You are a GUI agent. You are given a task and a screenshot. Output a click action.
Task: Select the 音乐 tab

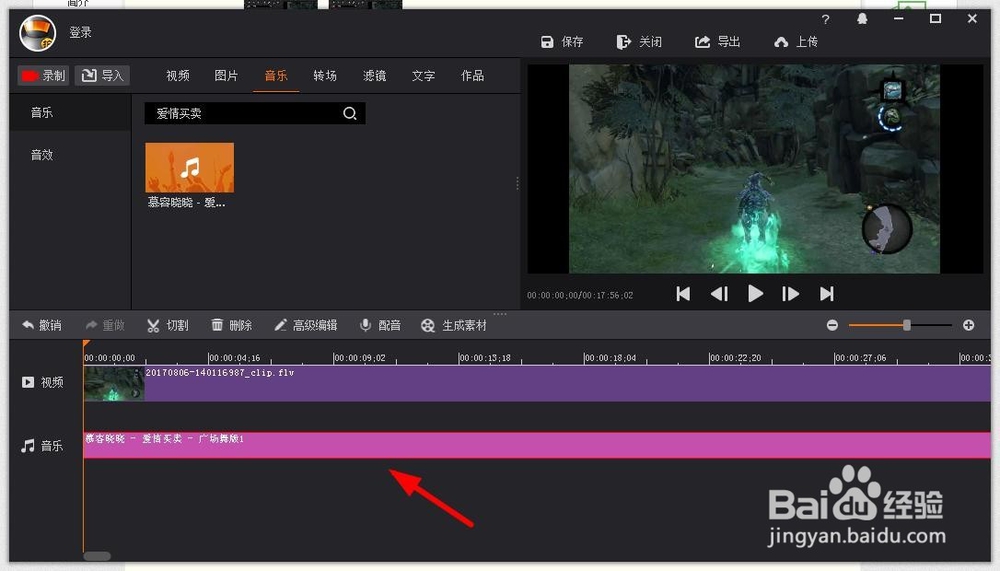(276, 75)
